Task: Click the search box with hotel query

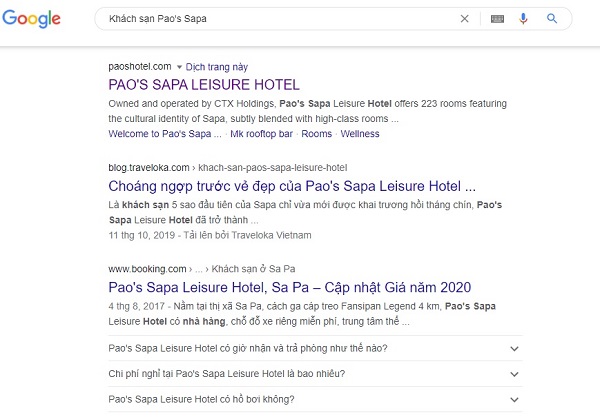Action: click(270, 19)
